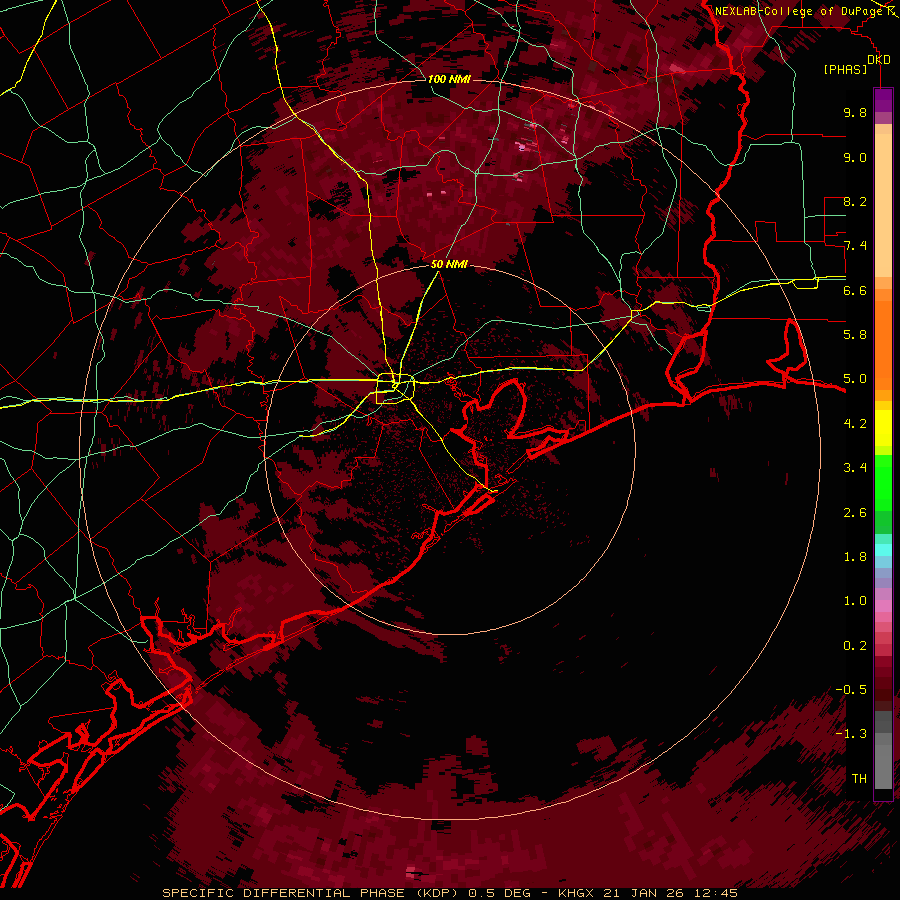Click the [PHAS] unit label
The width and height of the screenshot is (900, 900).
click(845, 69)
